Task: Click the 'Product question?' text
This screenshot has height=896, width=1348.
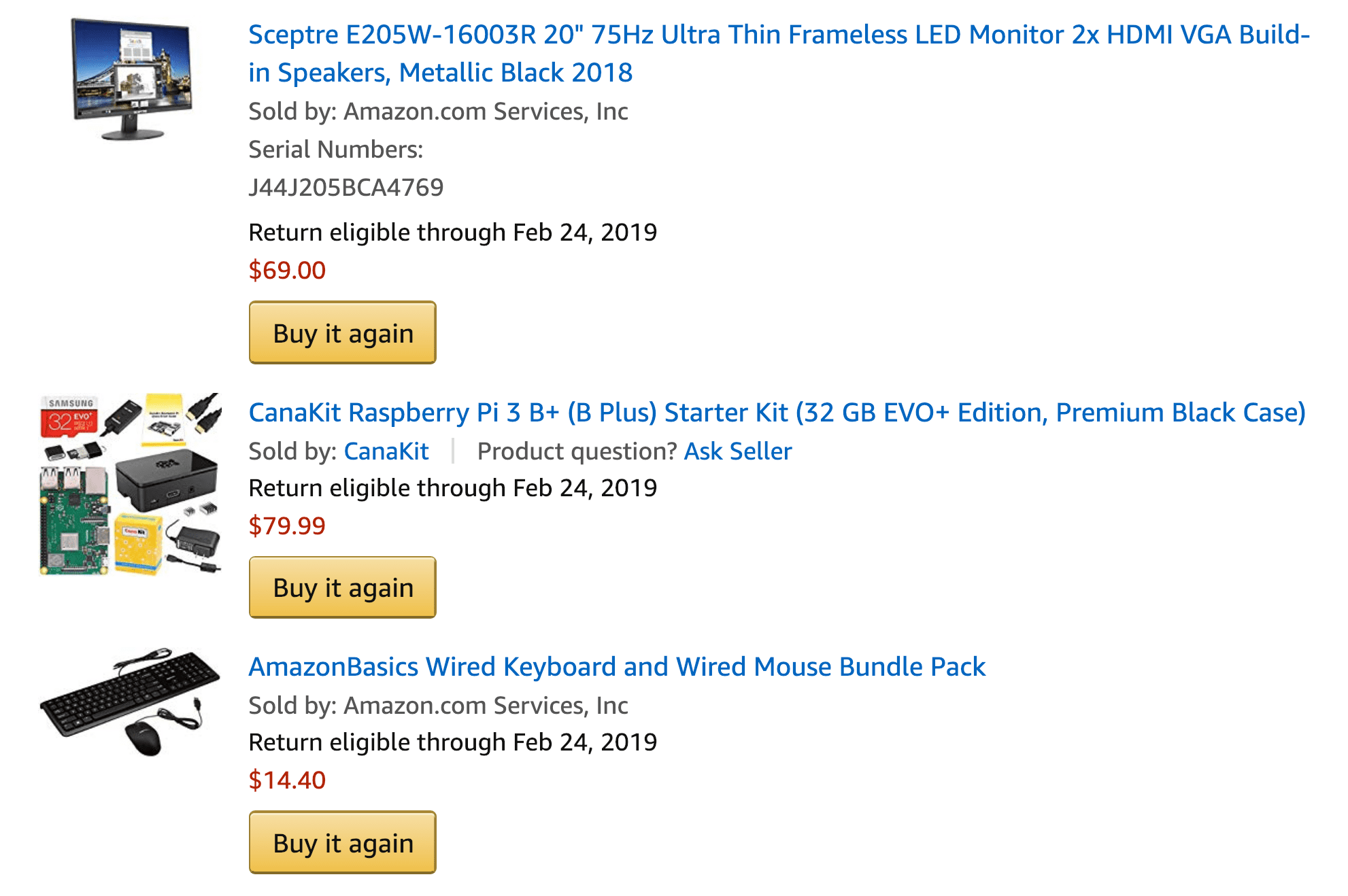Action: pyautogui.click(x=577, y=451)
